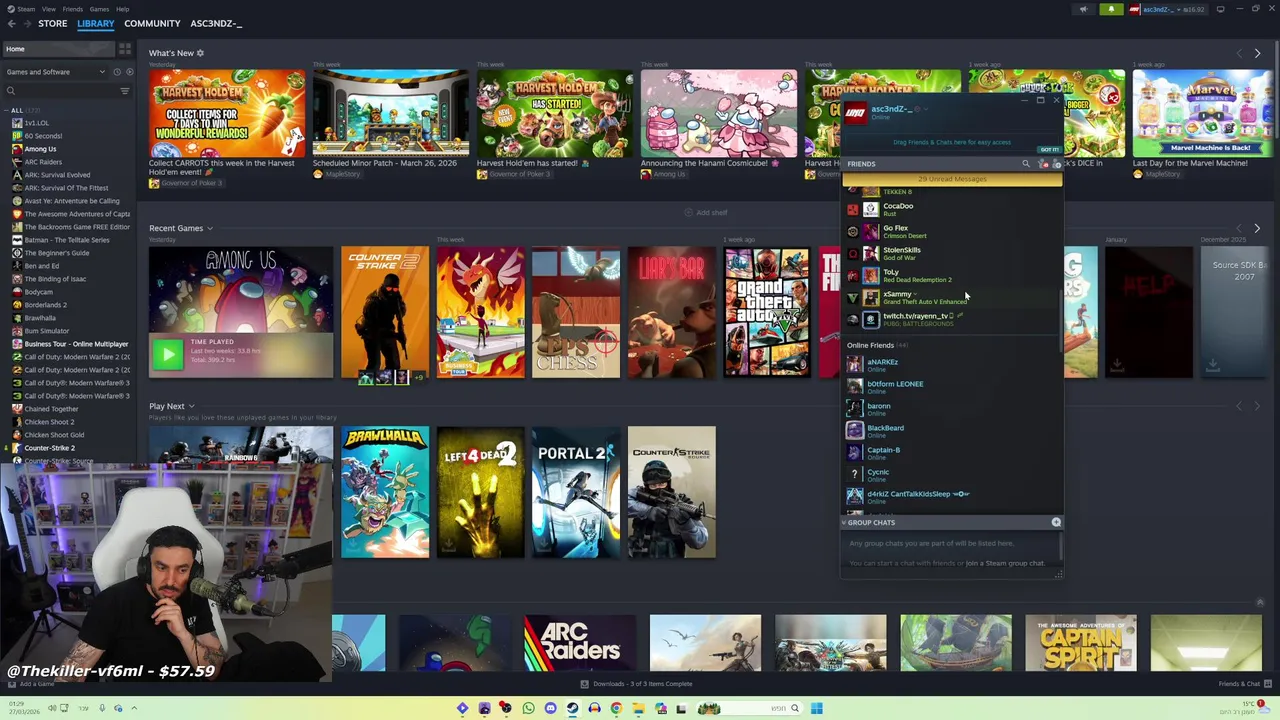This screenshot has height=720, width=1280.
Task: Open the Help menu
Action: pyautogui.click(x=122, y=9)
